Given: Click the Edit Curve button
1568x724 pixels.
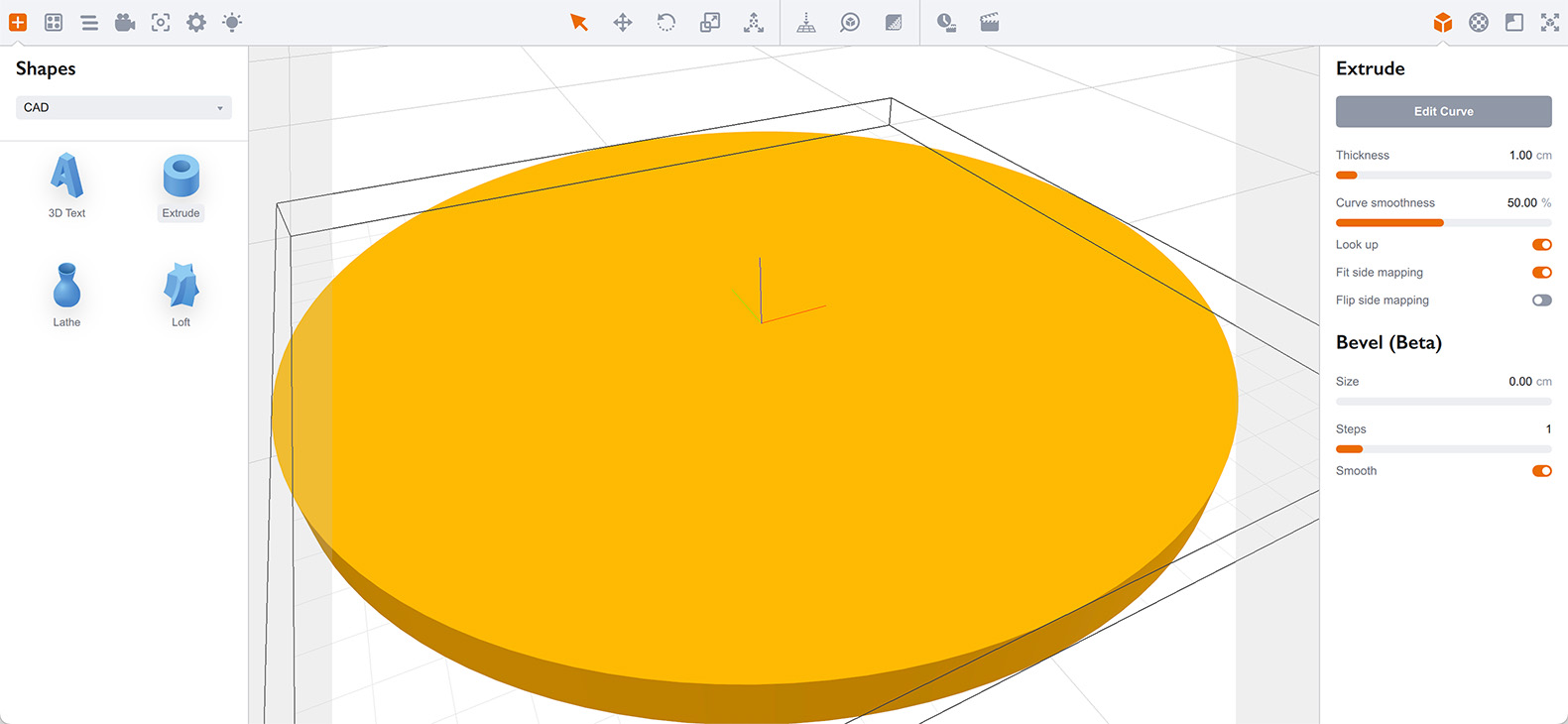Looking at the screenshot, I should pos(1443,111).
